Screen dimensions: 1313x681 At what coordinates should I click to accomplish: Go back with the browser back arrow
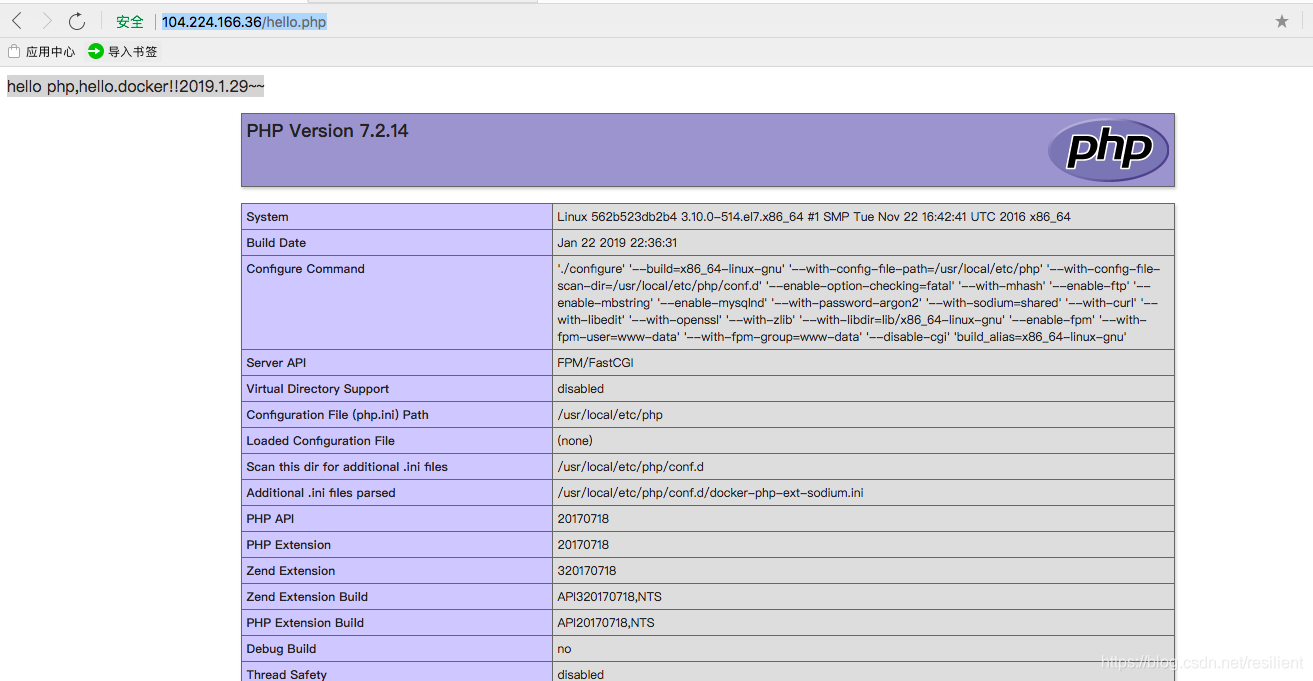tap(17, 21)
